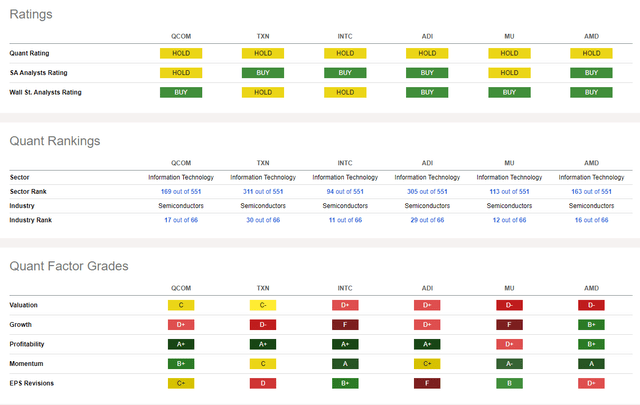Screen dimensions: 640x405
Task: Select INTC Momentum grade A
Action: coord(345,364)
